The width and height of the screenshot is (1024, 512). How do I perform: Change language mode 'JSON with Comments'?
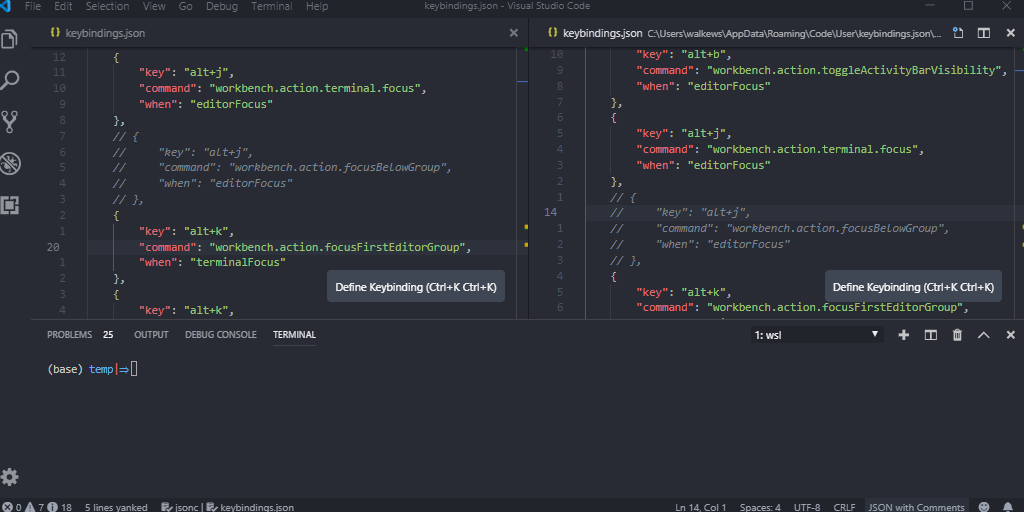pyautogui.click(x=916, y=507)
